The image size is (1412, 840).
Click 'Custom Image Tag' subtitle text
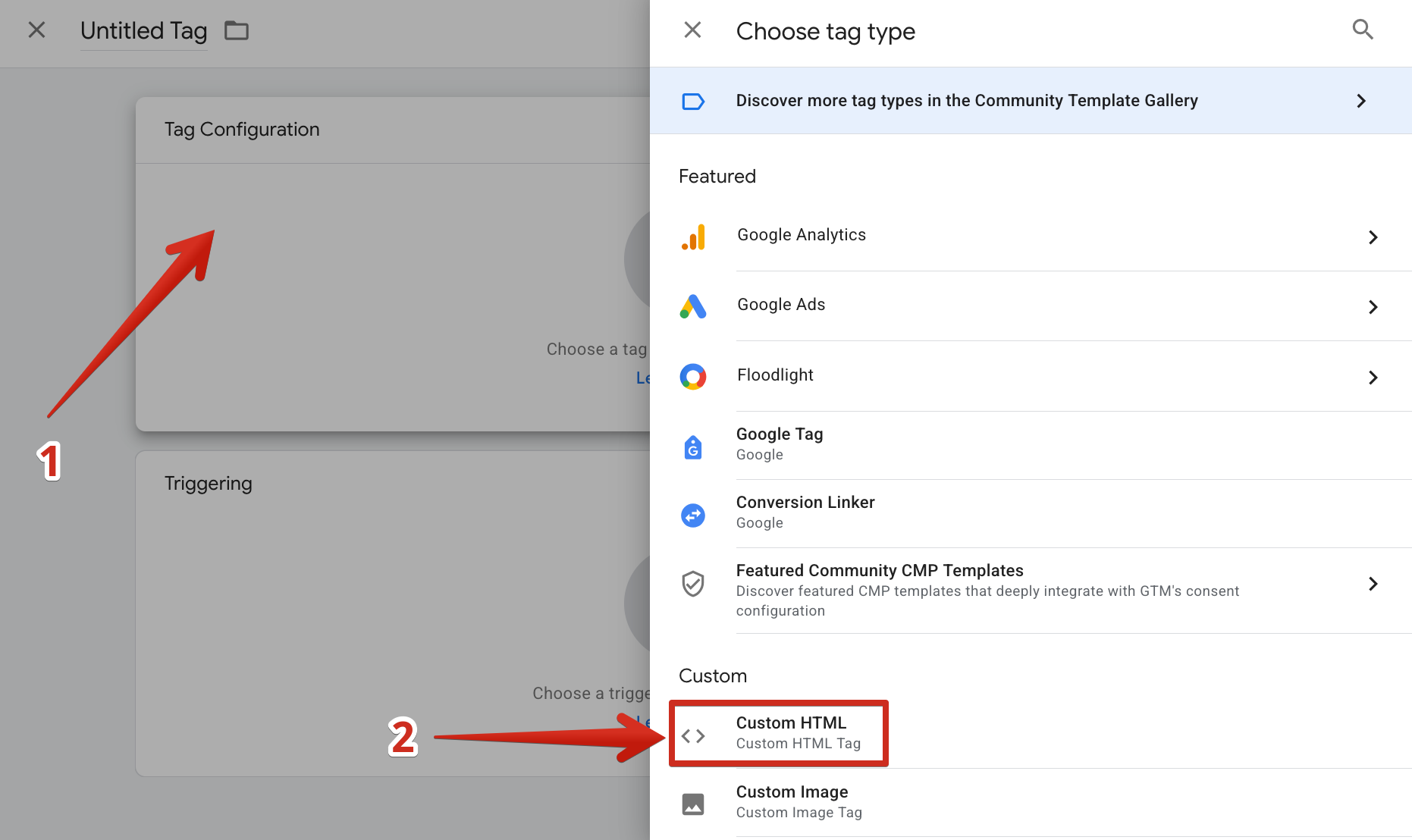pos(799,813)
